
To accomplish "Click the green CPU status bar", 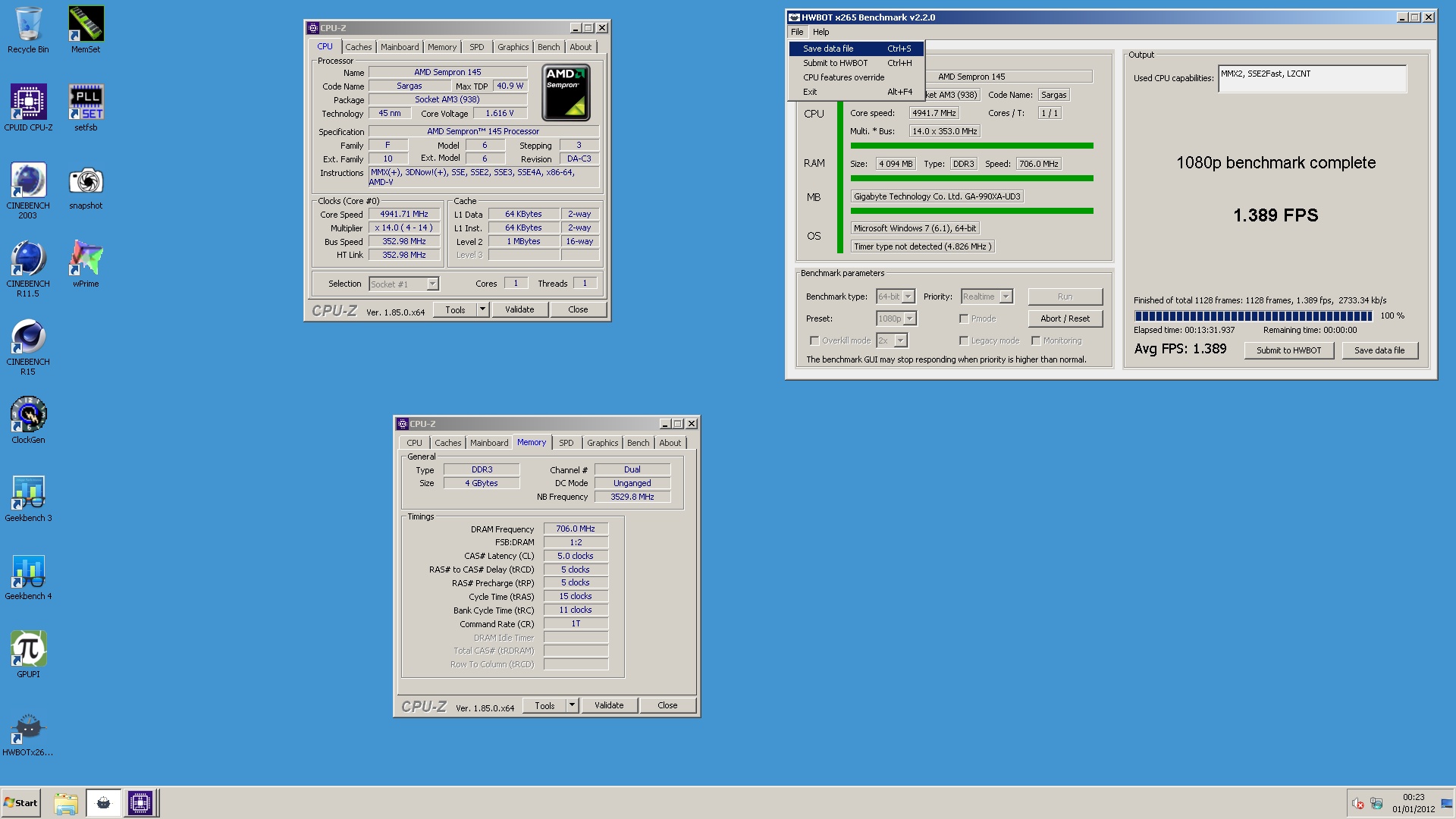I will coord(971,146).
